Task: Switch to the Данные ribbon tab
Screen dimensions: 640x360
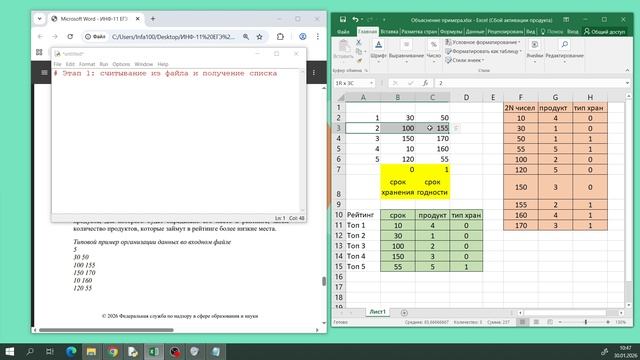Action: 474,31
